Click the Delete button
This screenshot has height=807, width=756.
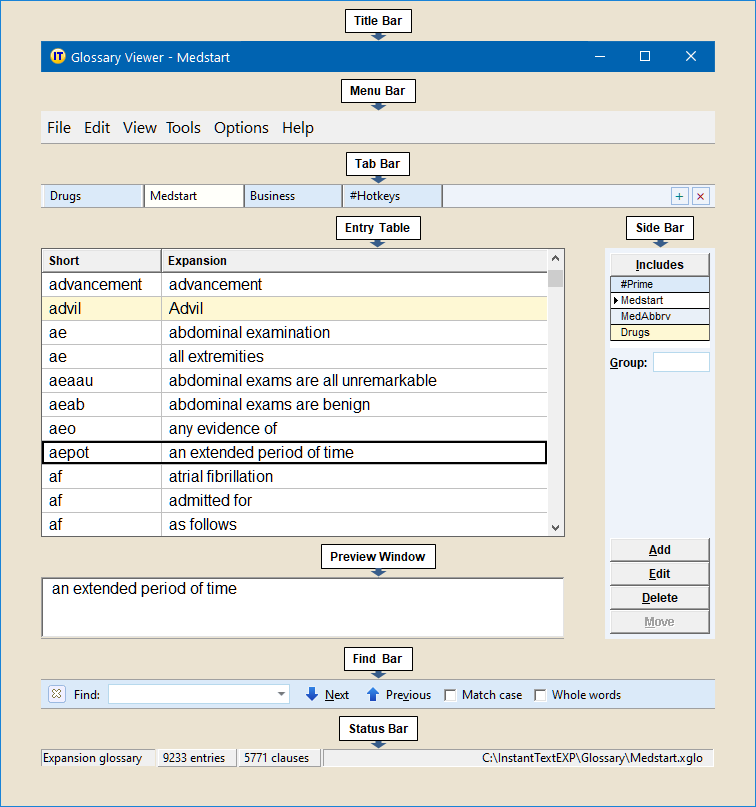(659, 598)
